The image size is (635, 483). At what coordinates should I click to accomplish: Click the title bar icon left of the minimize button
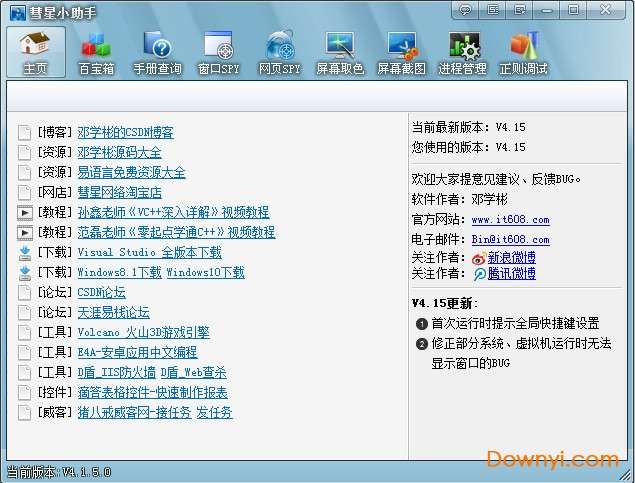pyautogui.click(x=519, y=10)
